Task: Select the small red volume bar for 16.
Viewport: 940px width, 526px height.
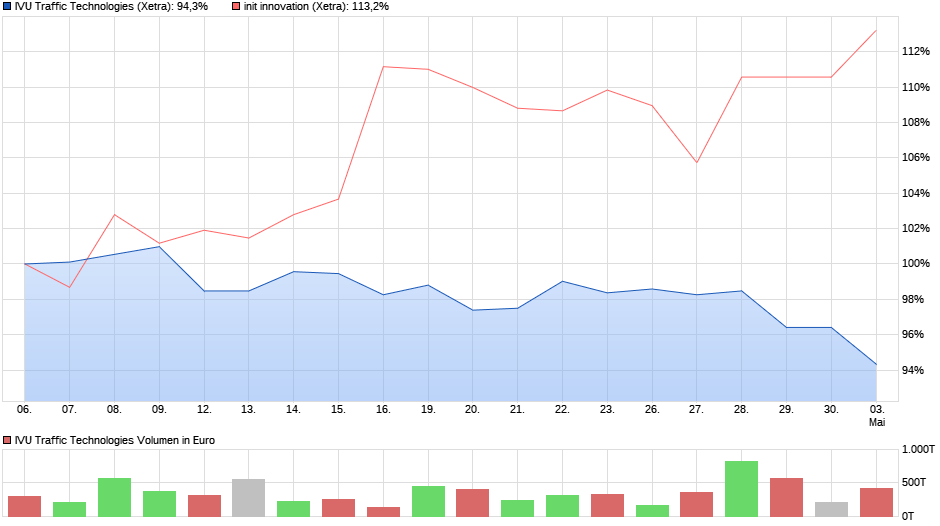Action: point(384,512)
